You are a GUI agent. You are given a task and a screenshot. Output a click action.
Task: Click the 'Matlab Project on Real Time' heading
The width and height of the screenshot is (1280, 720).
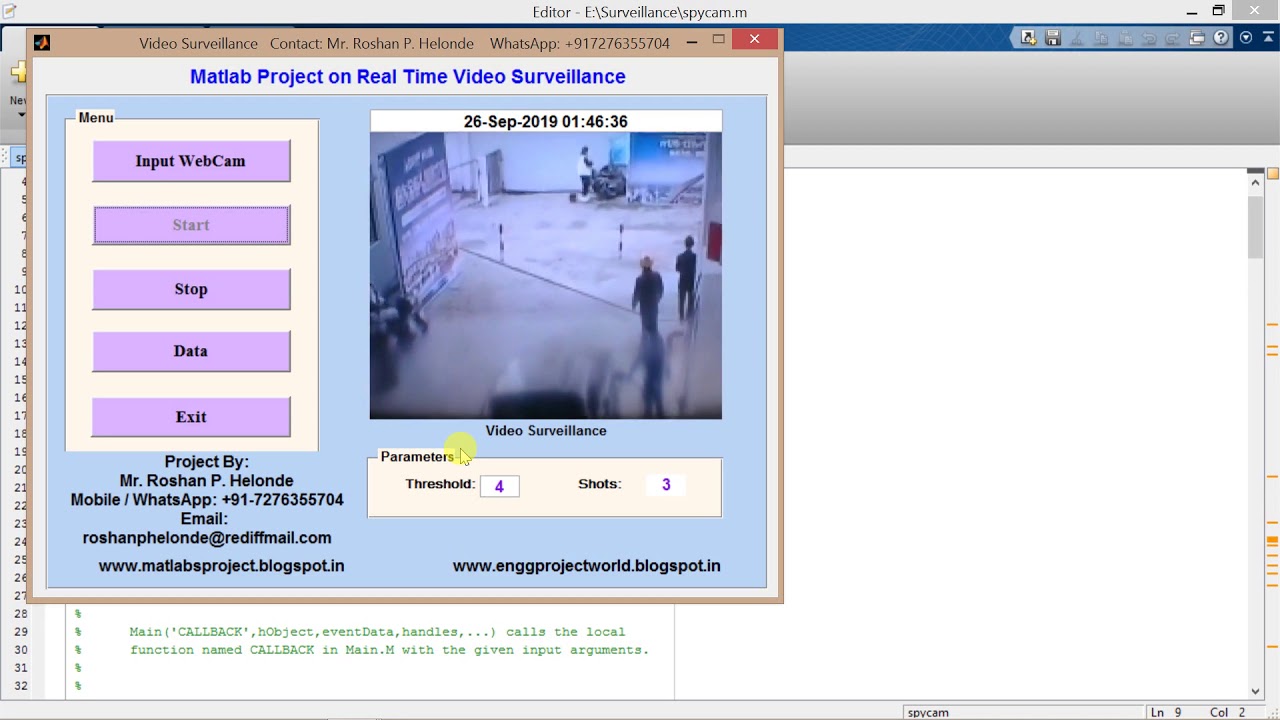(x=408, y=77)
